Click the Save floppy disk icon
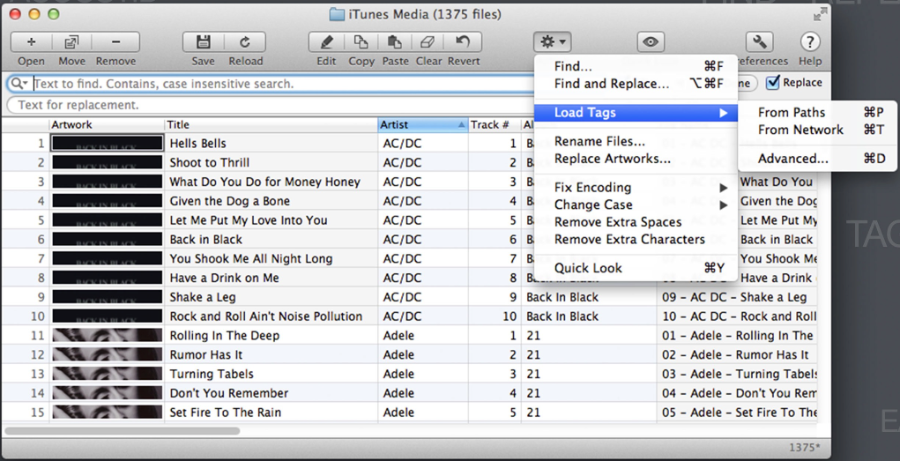Viewport: 900px width, 461px height. (203, 42)
